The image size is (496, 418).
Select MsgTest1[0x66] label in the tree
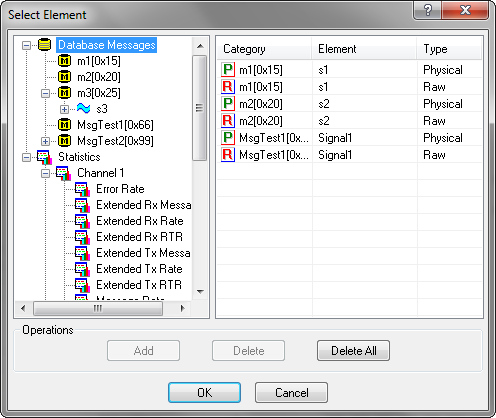pyautogui.click(x=115, y=125)
